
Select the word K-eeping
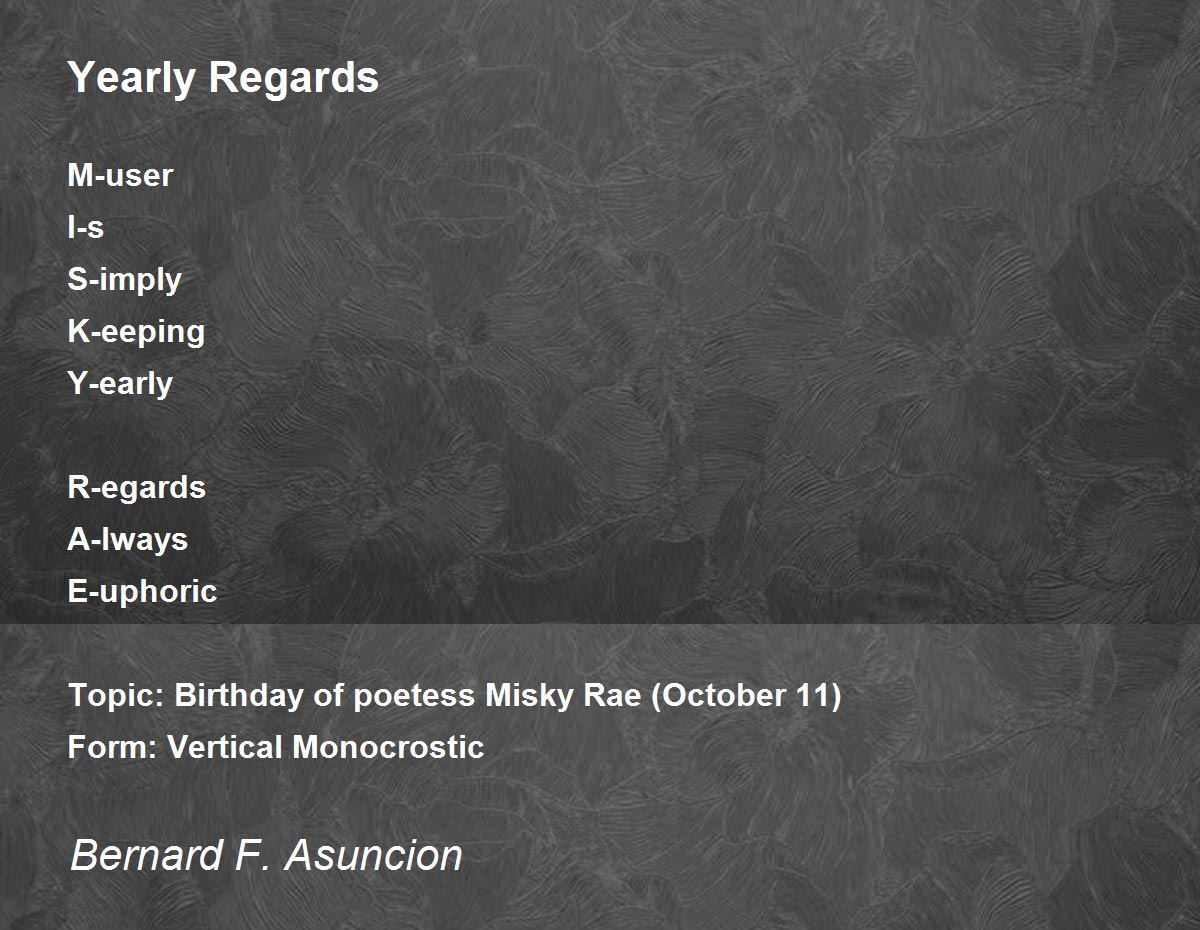pos(136,333)
